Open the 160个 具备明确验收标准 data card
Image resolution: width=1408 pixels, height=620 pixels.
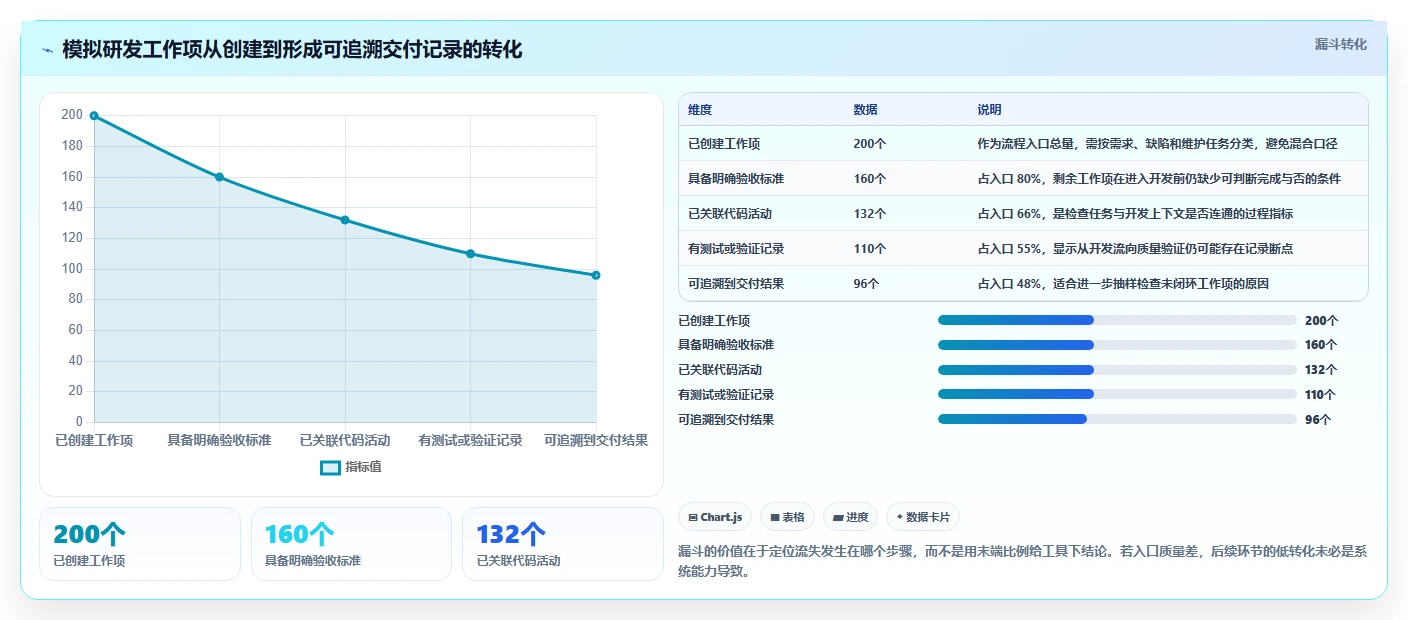click(352, 544)
